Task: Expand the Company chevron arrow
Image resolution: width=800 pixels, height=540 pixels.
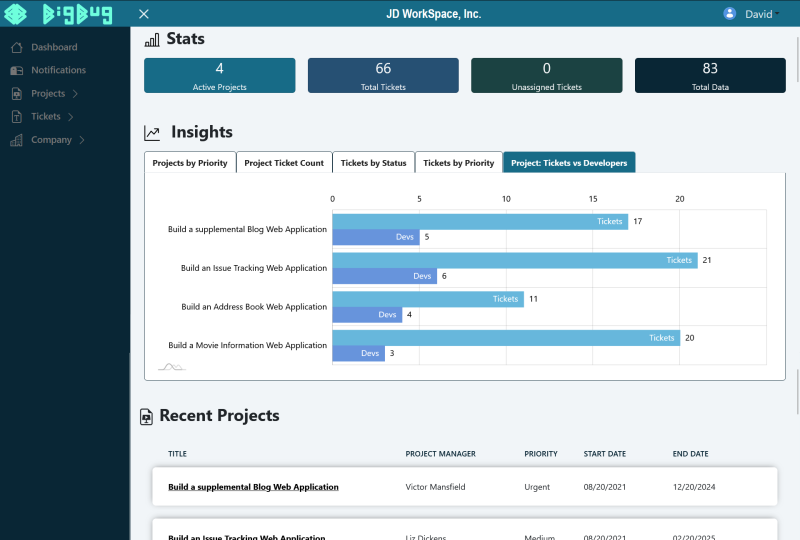Action: point(82,140)
